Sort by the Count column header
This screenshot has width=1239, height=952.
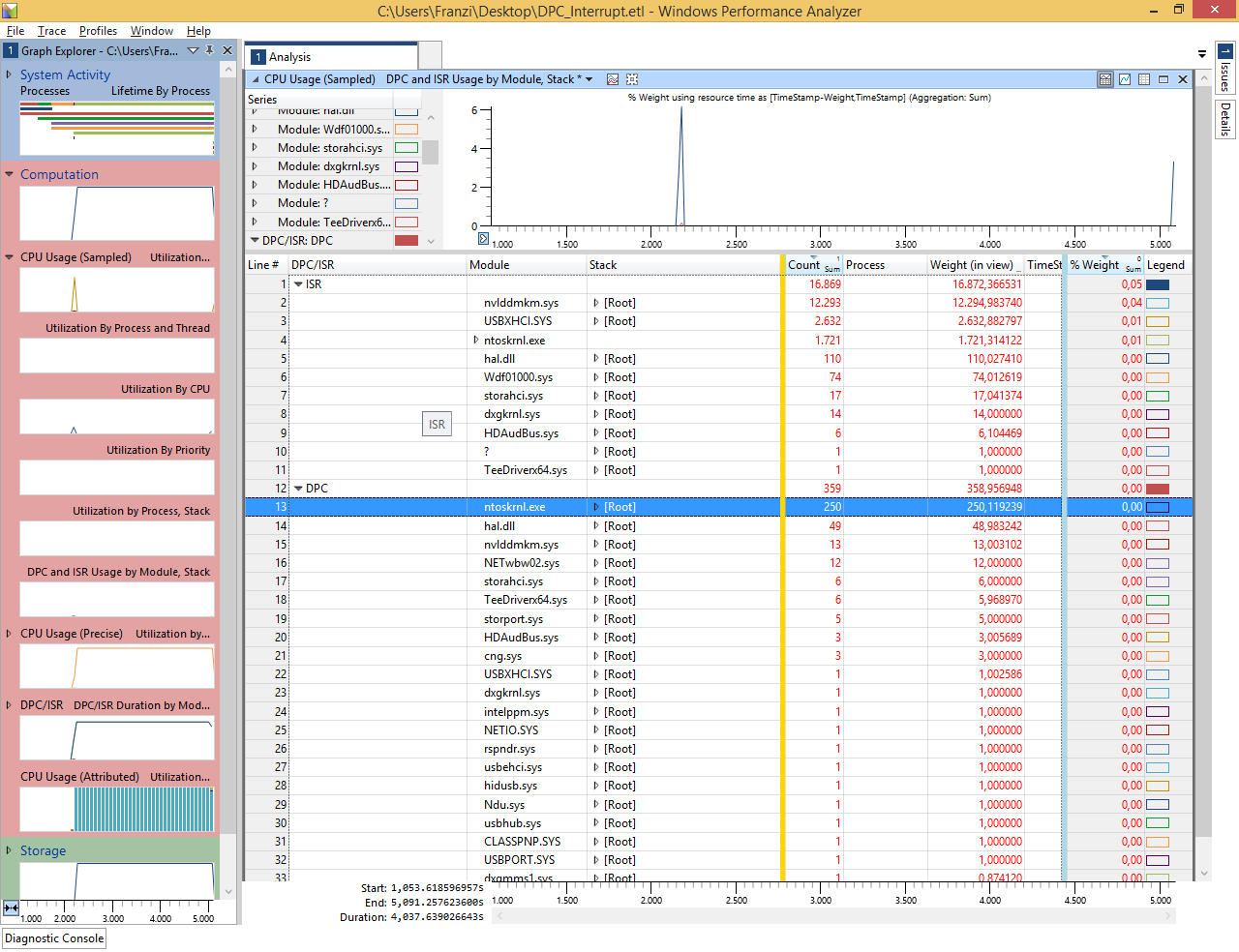point(813,265)
